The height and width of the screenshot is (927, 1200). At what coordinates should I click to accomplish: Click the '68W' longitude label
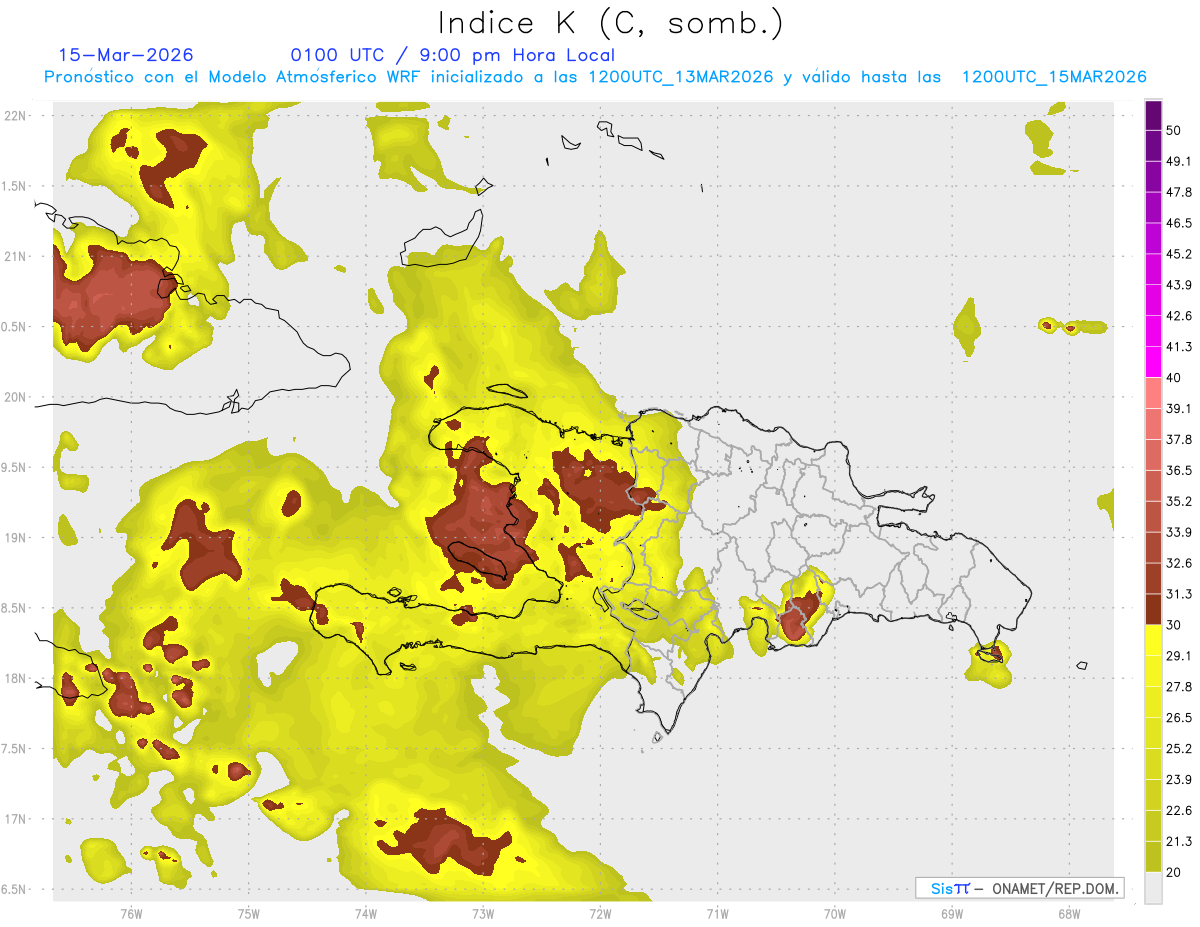(x=1069, y=913)
